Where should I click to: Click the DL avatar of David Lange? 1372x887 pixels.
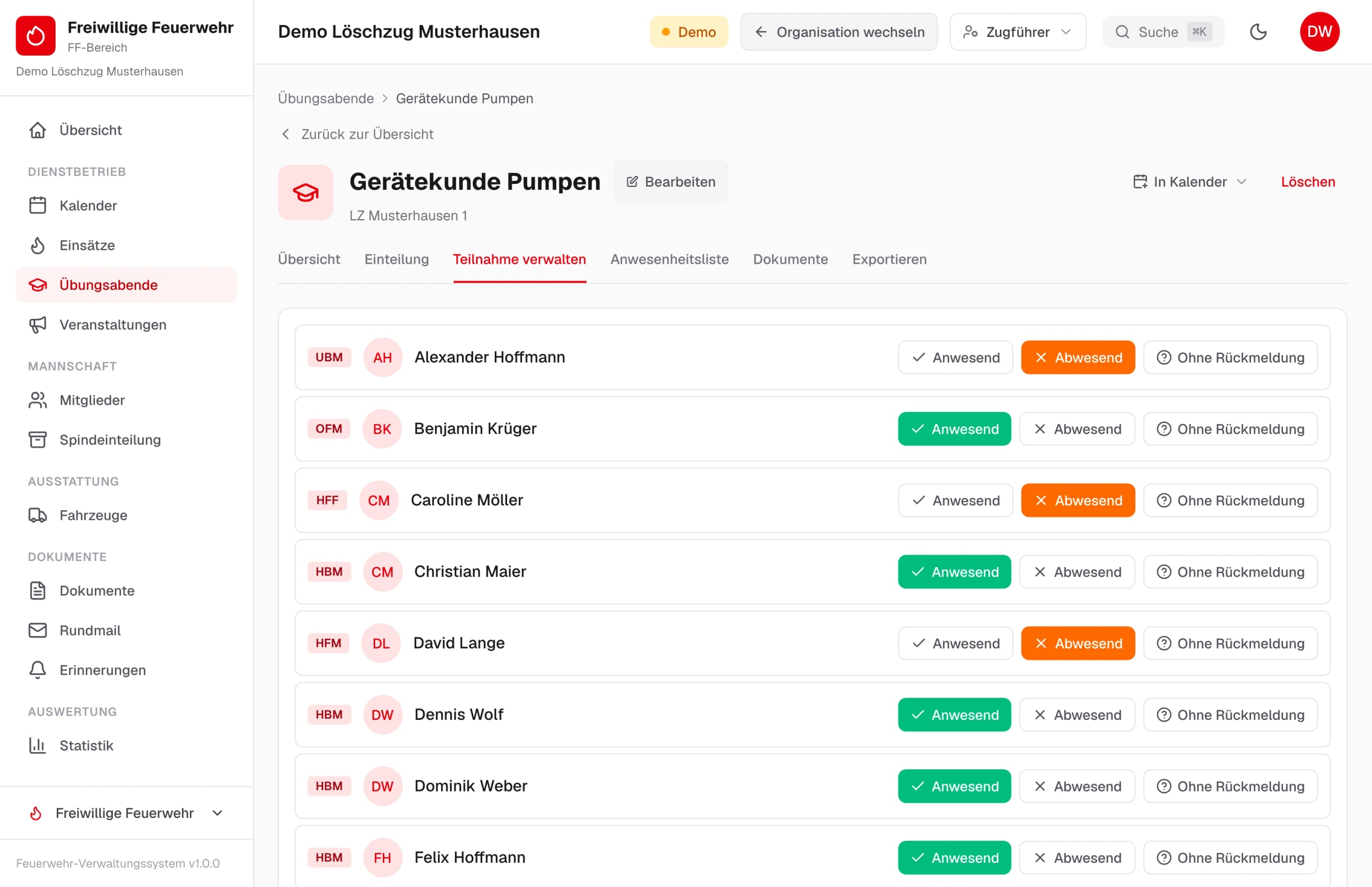point(381,643)
